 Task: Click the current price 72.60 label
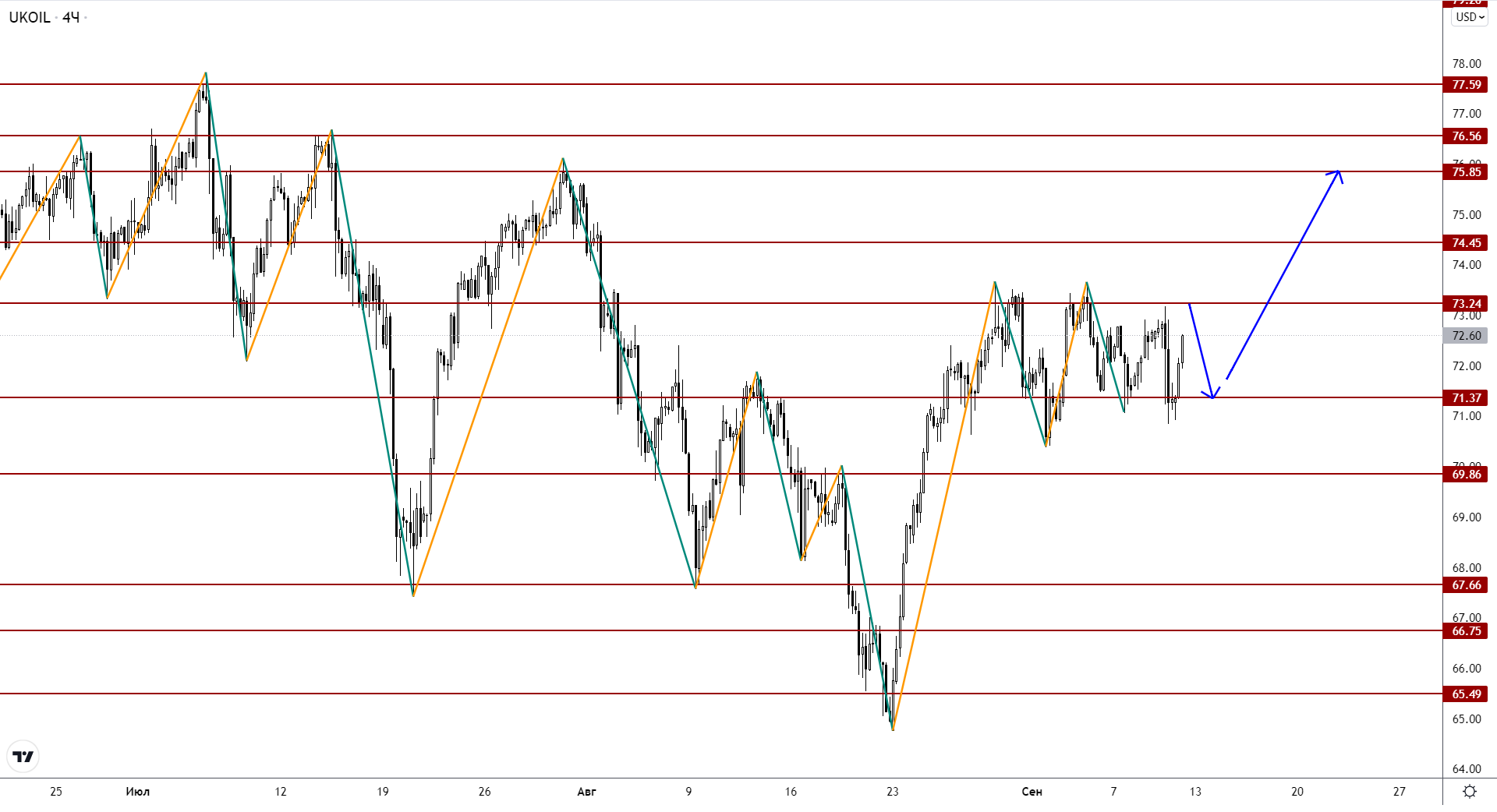point(1466,336)
